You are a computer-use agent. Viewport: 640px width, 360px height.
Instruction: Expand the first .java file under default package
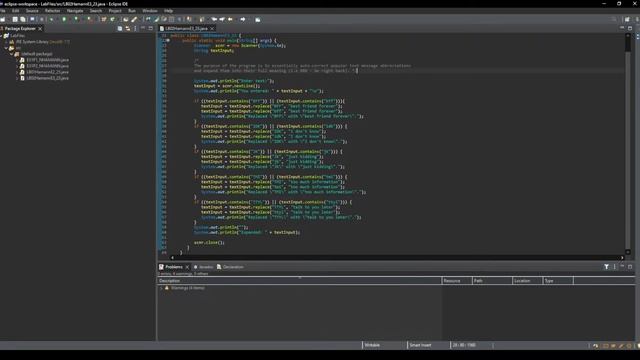pyautogui.click(x=17, y=60)
